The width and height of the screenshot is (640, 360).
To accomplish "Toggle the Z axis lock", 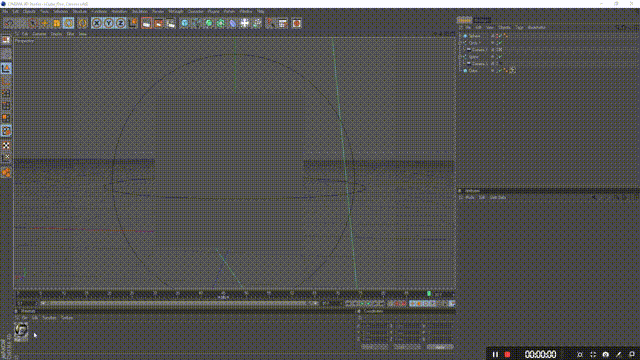I will click(120, 23).
